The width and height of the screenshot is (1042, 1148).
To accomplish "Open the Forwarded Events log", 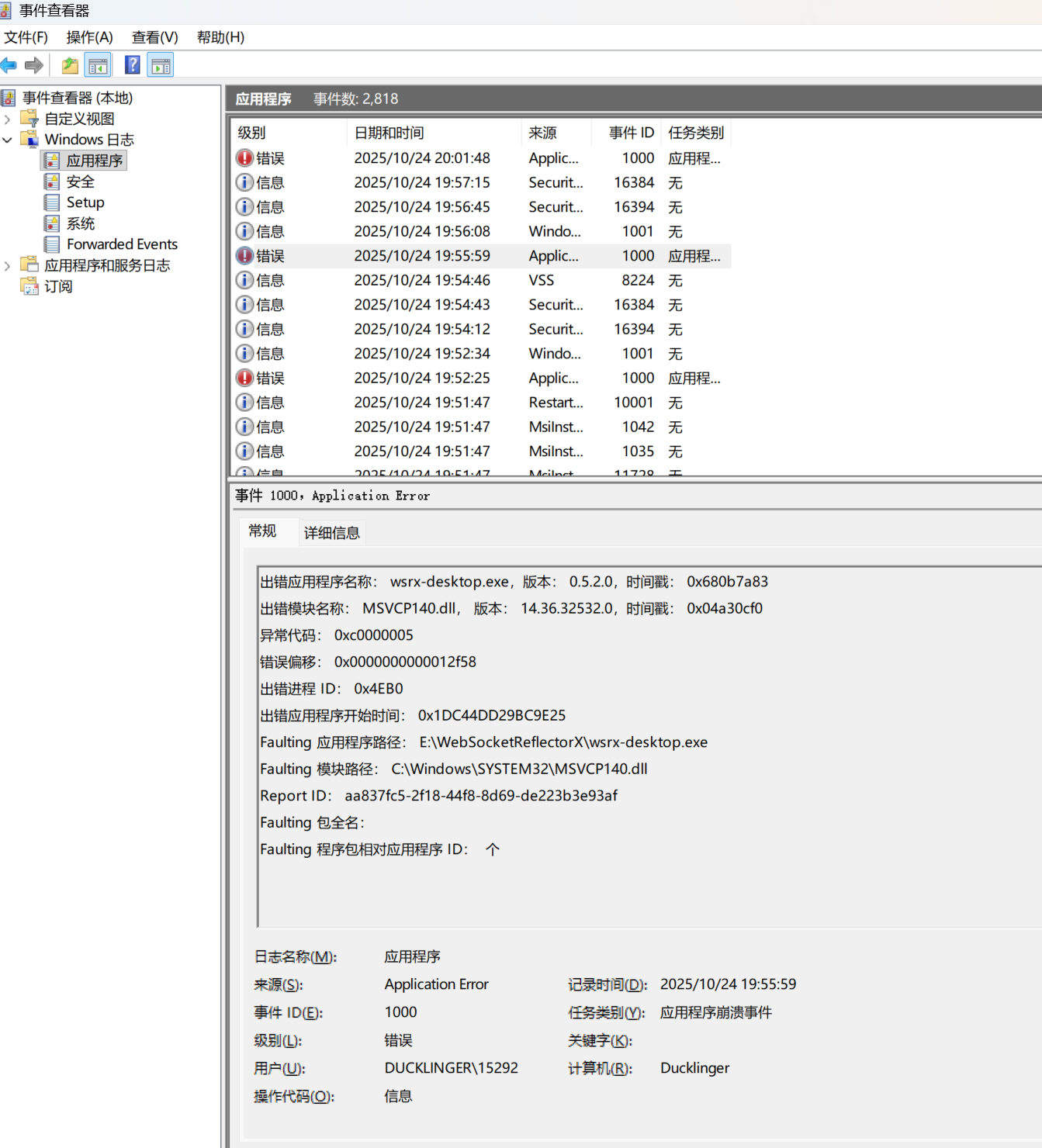I will pyautogui.click(x=121, y=244).
